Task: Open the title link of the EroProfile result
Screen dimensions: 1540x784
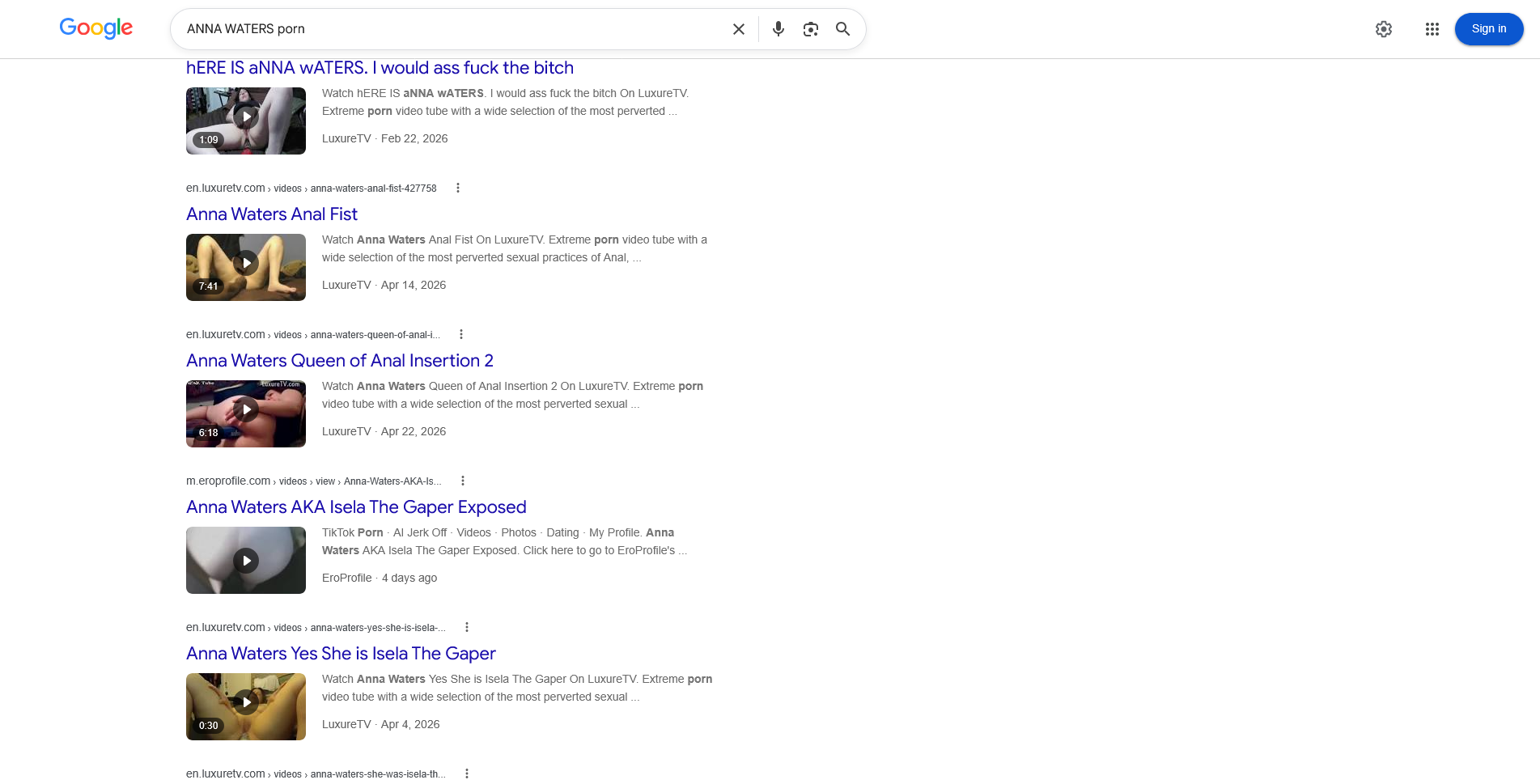Action: pyautogui.click(x=356, y=507)
